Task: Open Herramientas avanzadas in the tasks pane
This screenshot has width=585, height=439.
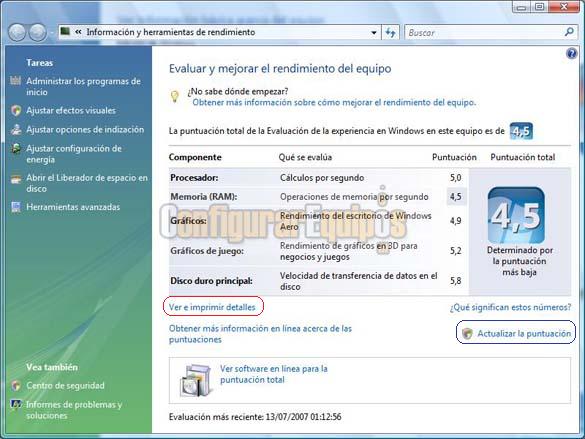Action: pos(73,207)
